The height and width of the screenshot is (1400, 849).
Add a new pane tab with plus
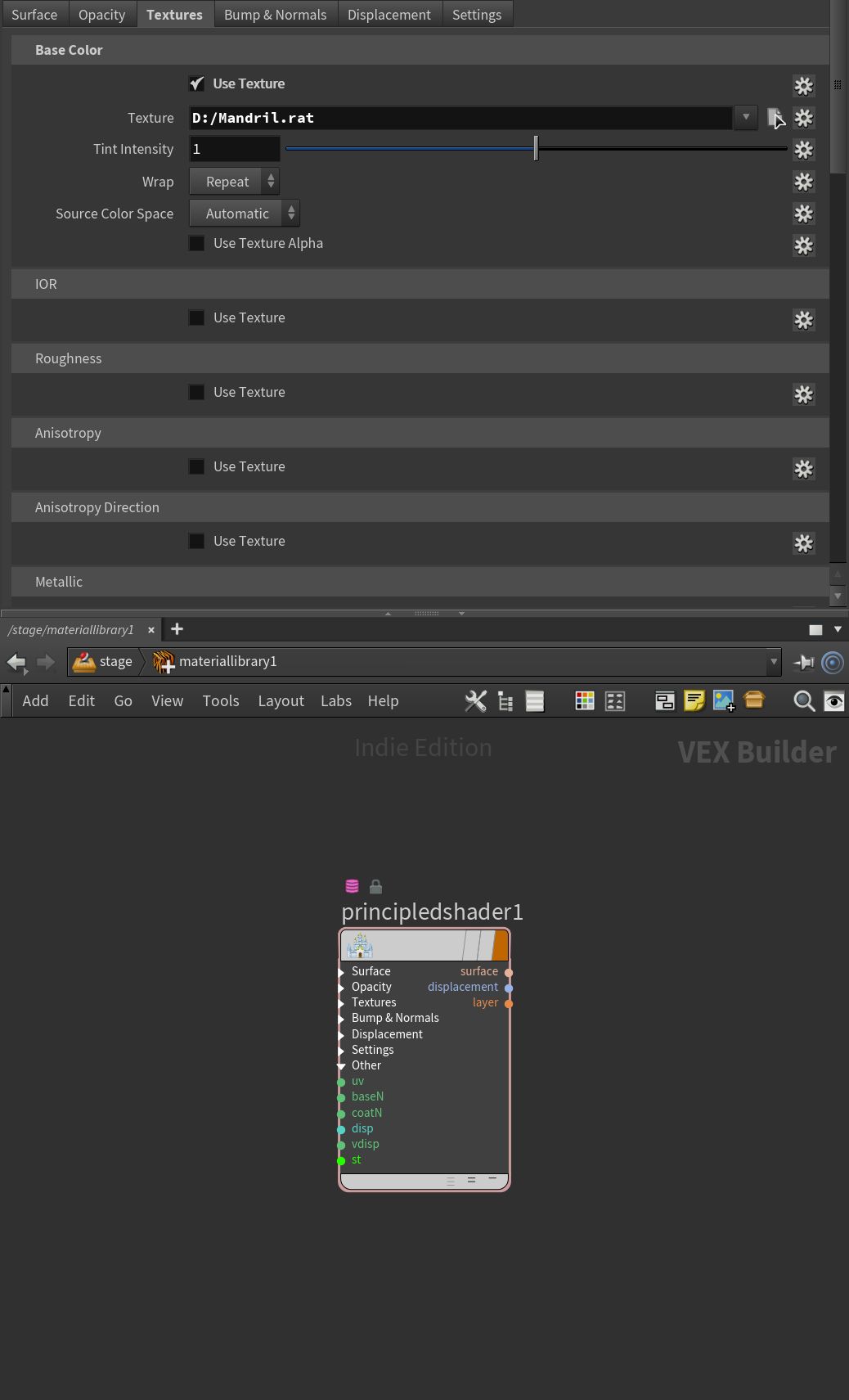click(x=177, y=629)
